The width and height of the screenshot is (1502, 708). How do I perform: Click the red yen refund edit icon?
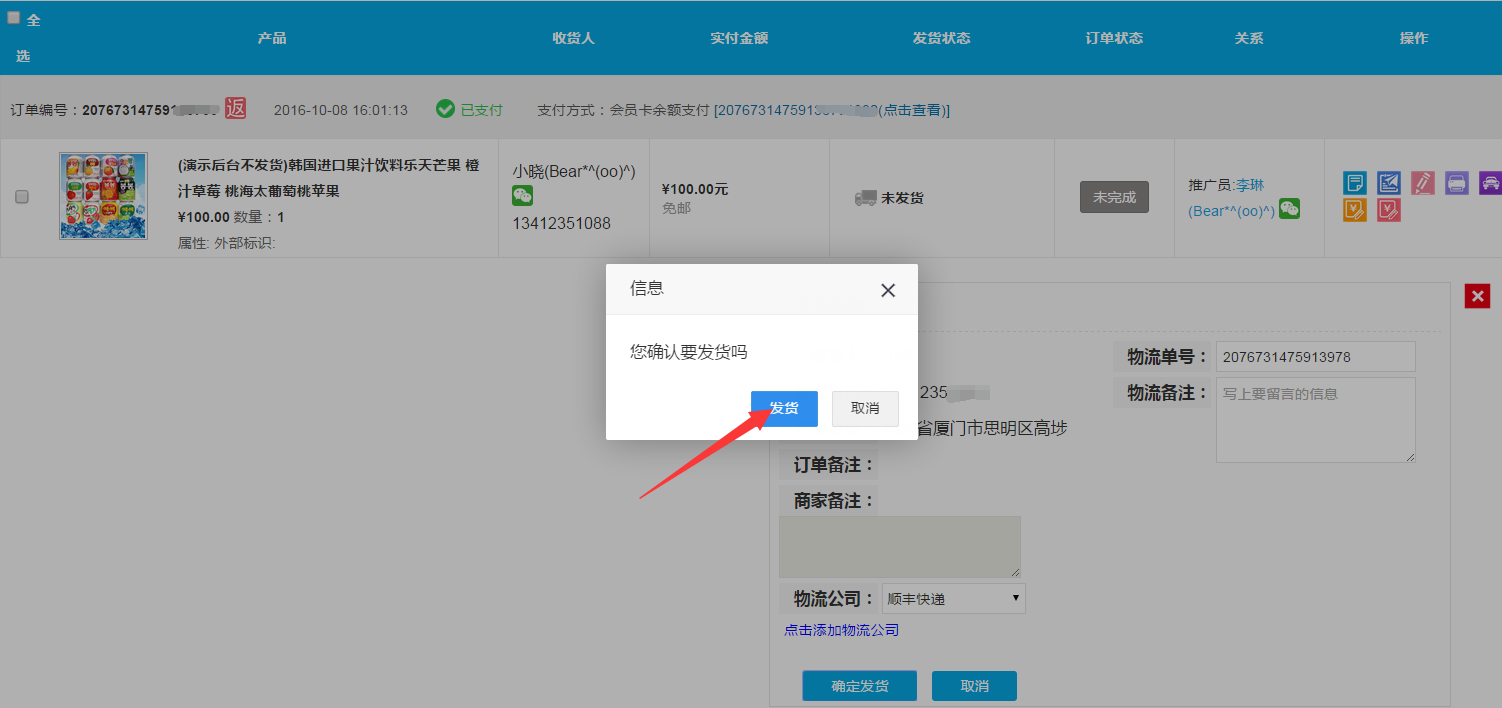click(1389, 210)
